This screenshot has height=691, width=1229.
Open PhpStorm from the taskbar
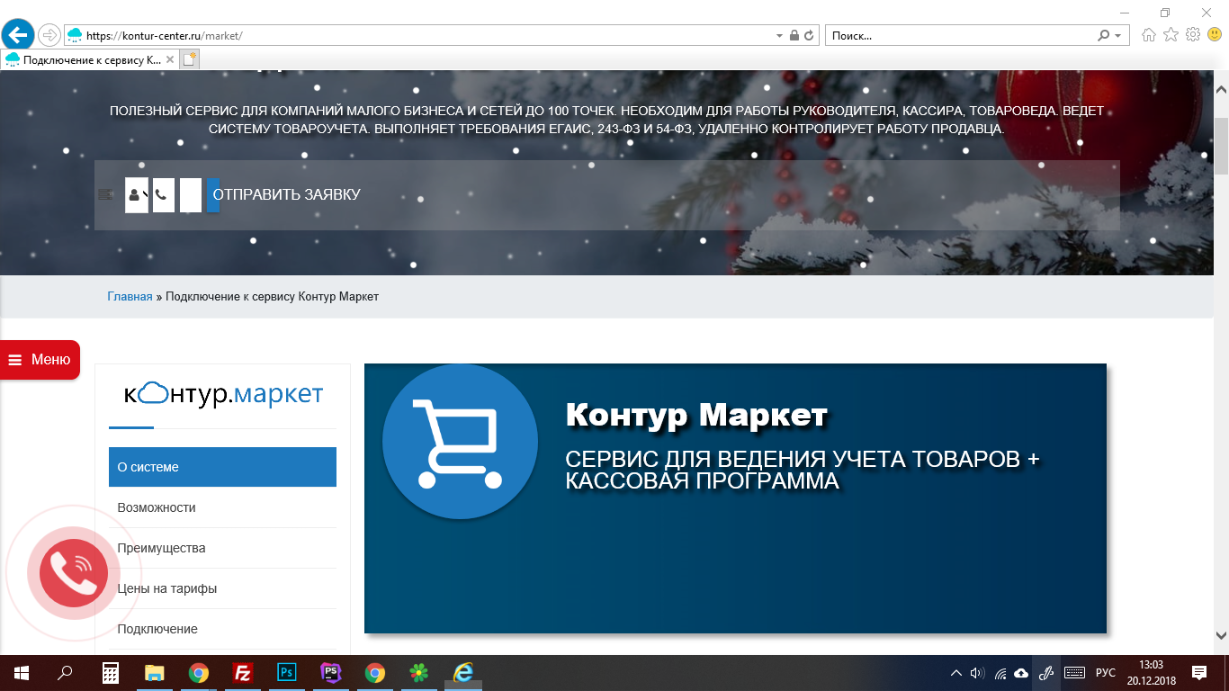coord(330,673)
